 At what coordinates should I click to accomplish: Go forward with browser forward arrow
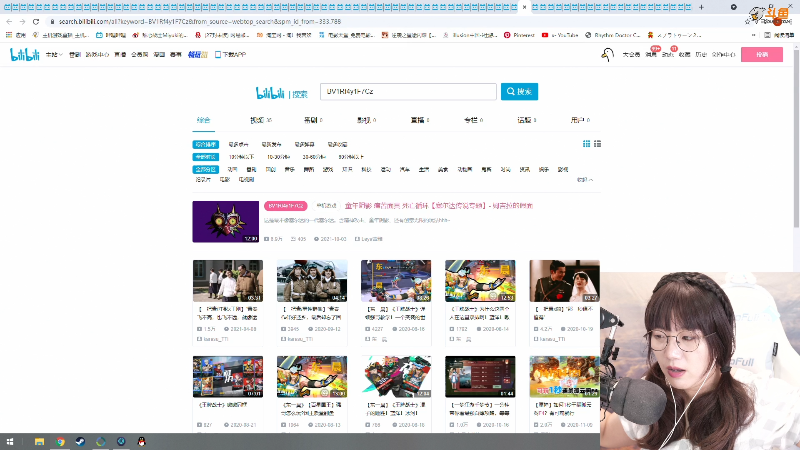[22, 21]
